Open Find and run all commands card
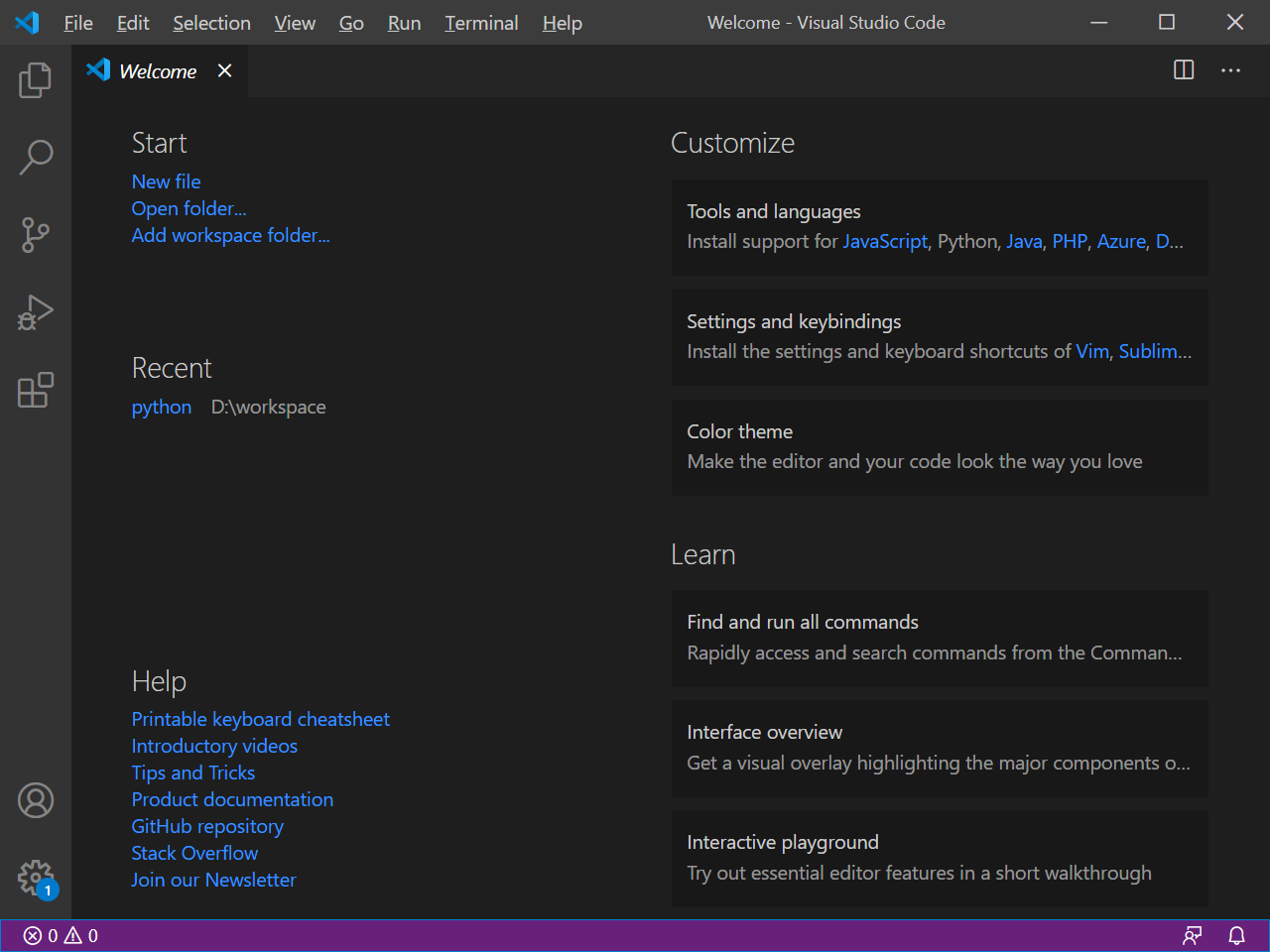 [x=940, y=638]
